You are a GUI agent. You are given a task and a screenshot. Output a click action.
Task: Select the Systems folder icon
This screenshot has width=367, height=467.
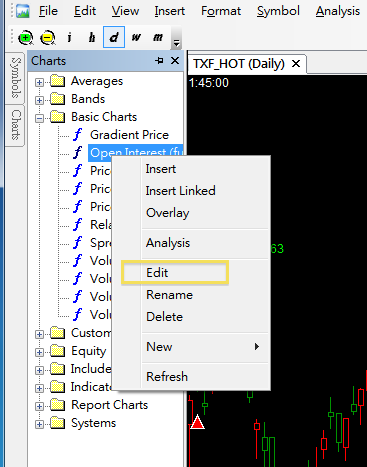pyautogui.click(x=57, y=423)
